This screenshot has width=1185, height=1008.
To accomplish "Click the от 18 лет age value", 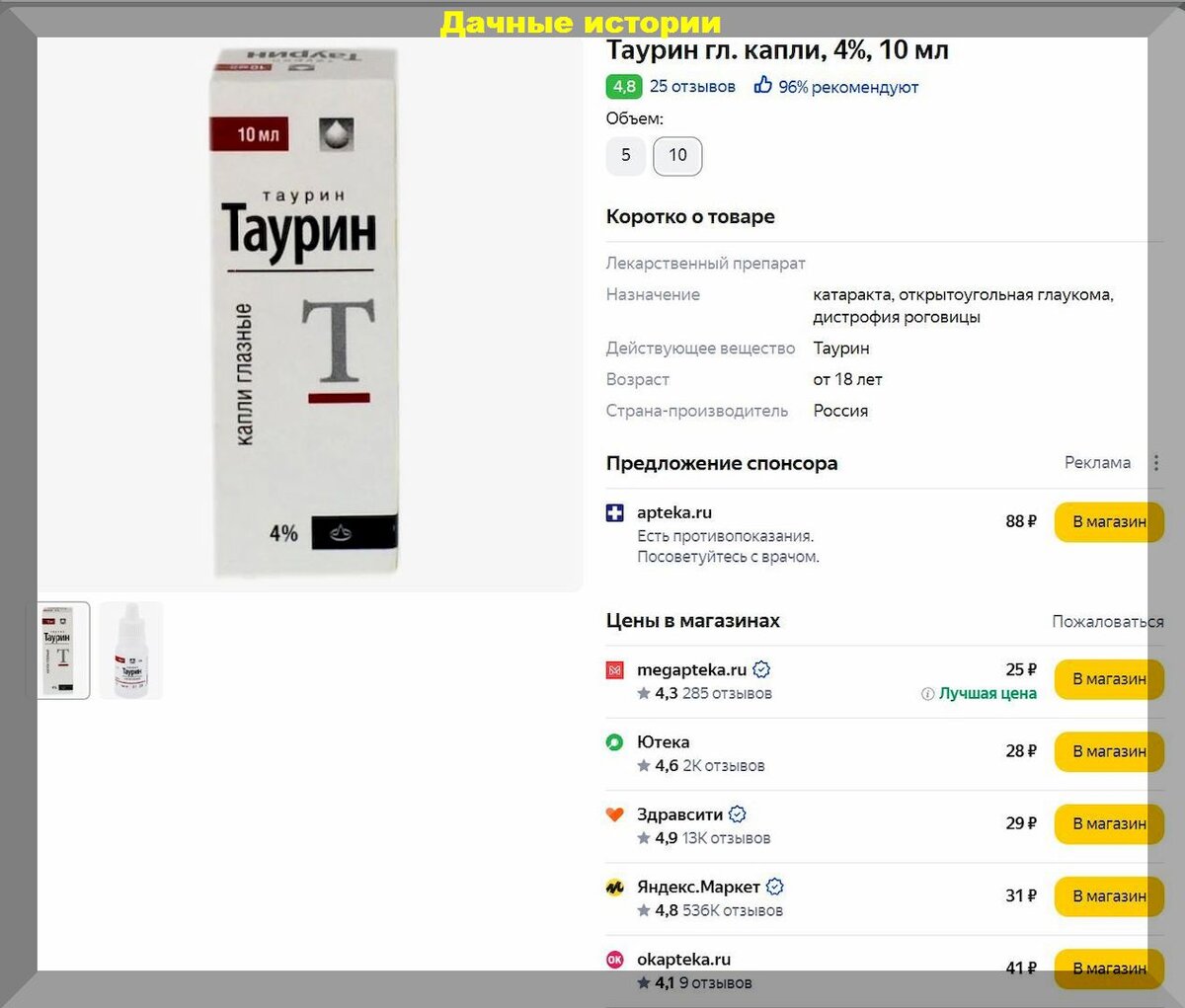I will pyautogui.click(x=847, y=380).
